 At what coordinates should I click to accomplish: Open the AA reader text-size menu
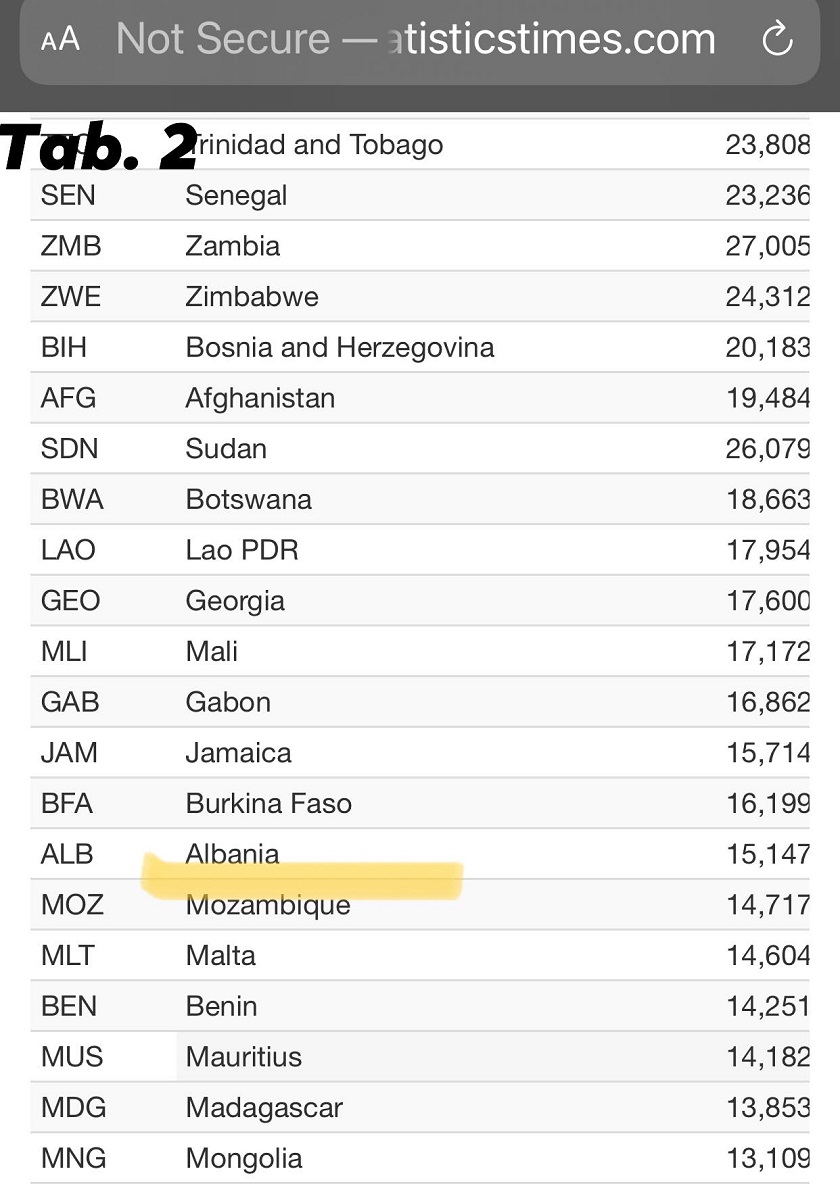pos(60,39)
